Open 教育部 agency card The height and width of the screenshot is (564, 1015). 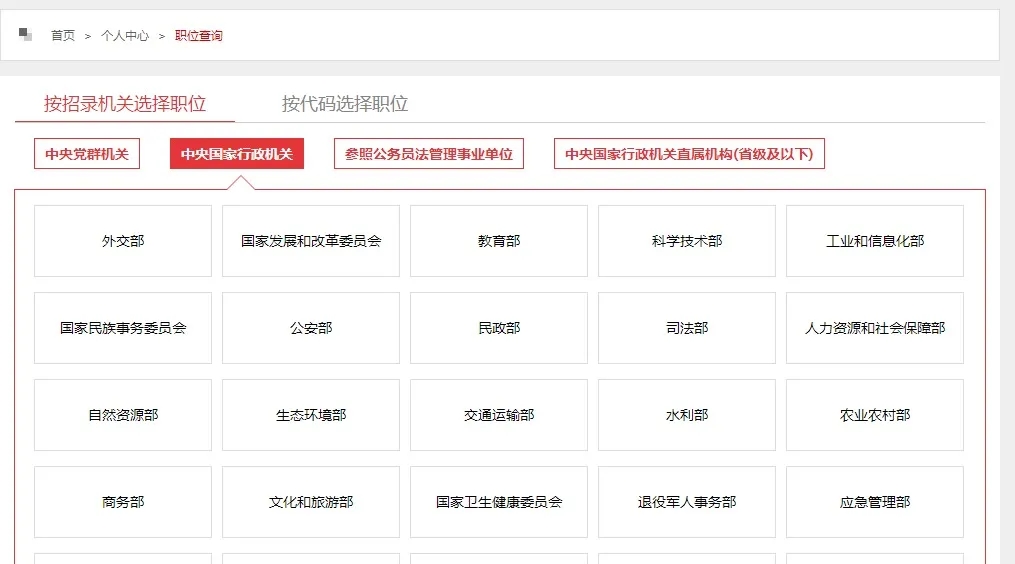click(x=499, y=241)
